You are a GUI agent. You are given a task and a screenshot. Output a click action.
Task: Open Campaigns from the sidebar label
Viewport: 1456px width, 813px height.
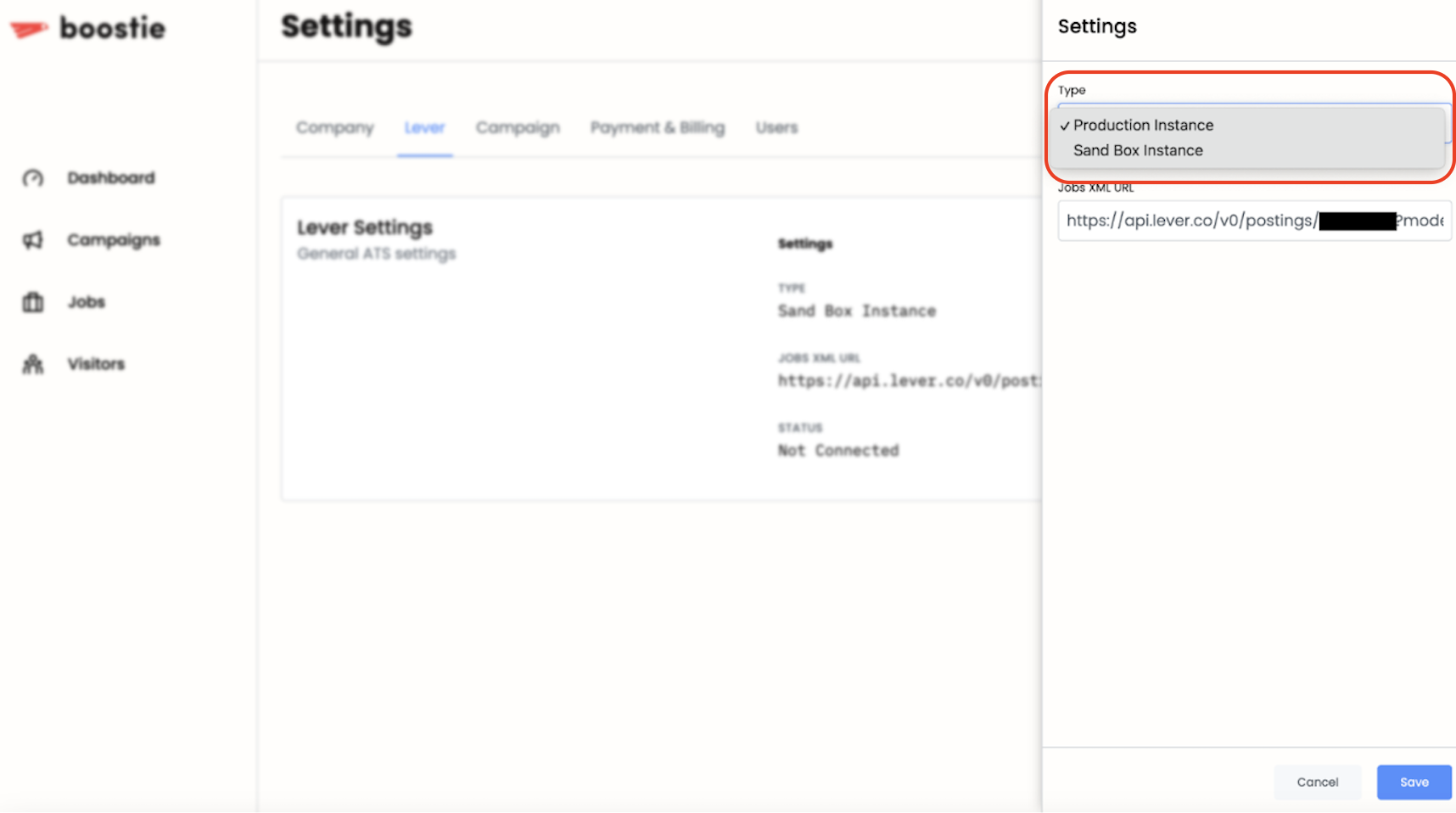113,239
